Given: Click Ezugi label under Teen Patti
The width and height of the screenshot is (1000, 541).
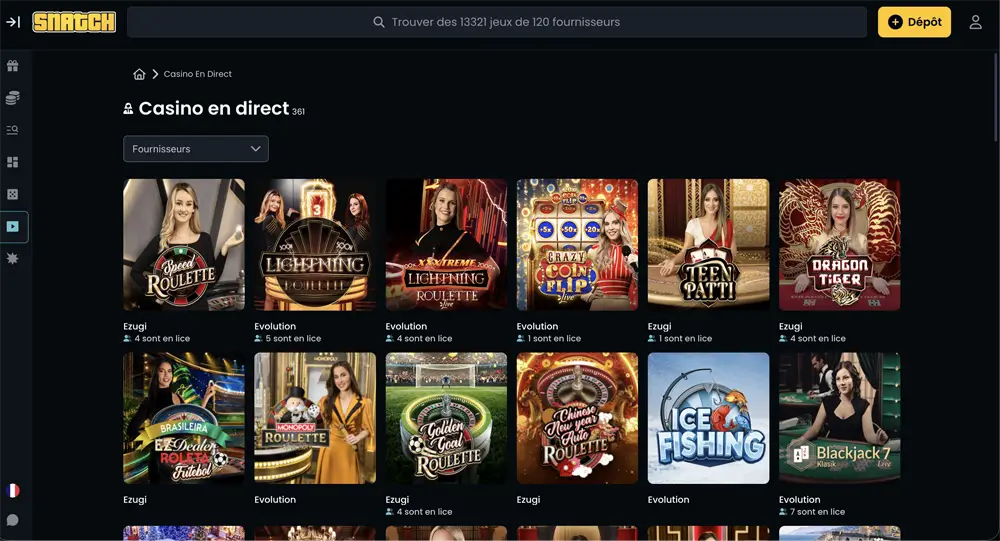Looking at the screenshot, I should pyautogui.click(x=659, y=326).
